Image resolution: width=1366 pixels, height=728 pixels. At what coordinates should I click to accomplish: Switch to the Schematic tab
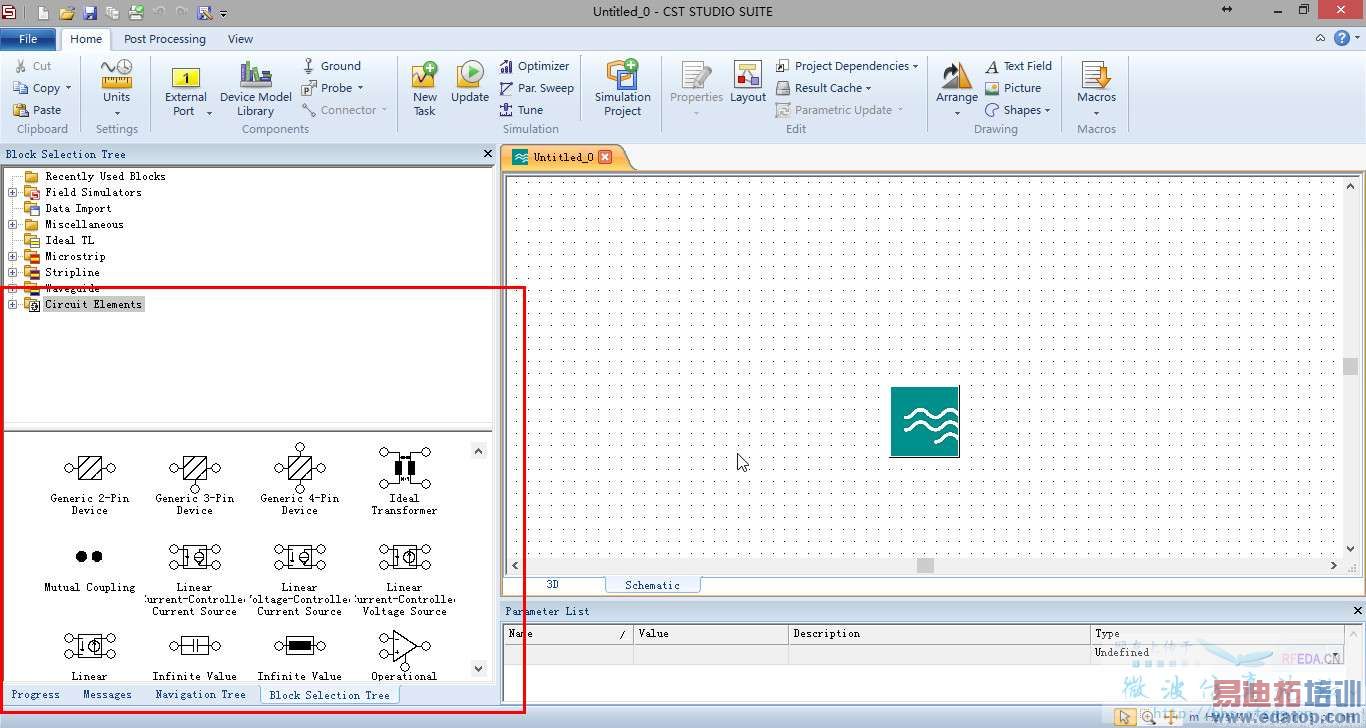pos(652,585)
